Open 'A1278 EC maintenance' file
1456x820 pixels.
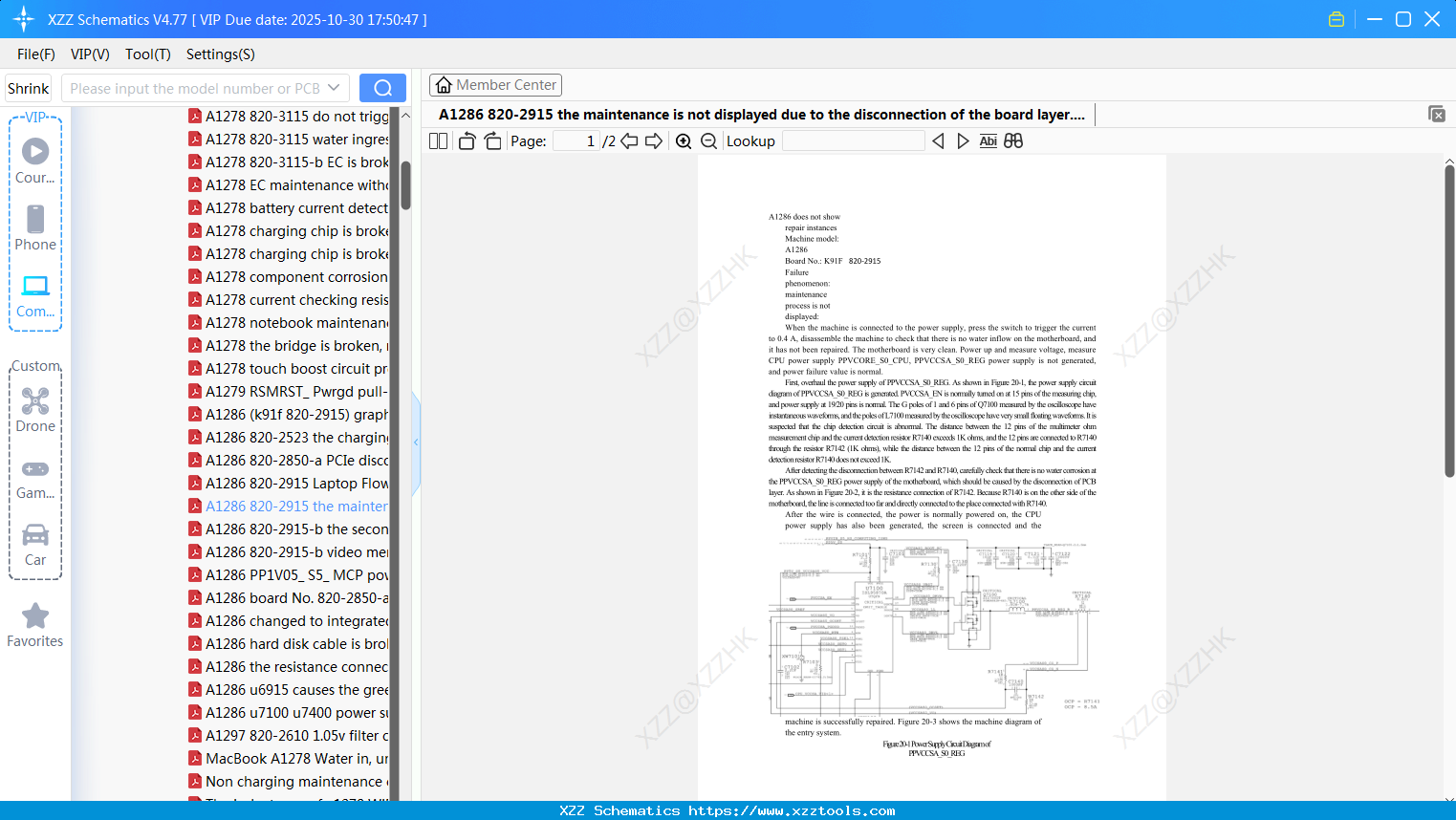(289, 185)
